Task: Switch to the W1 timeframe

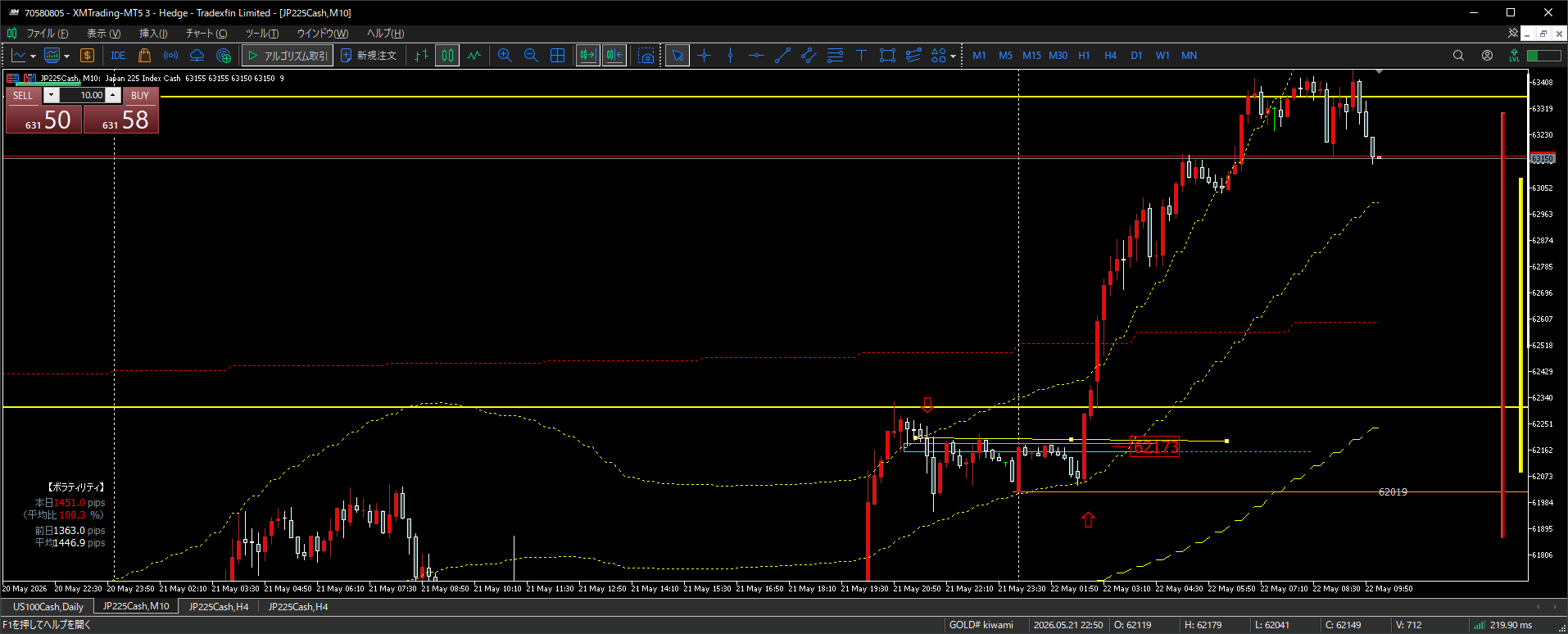Action: [1162, 56]
